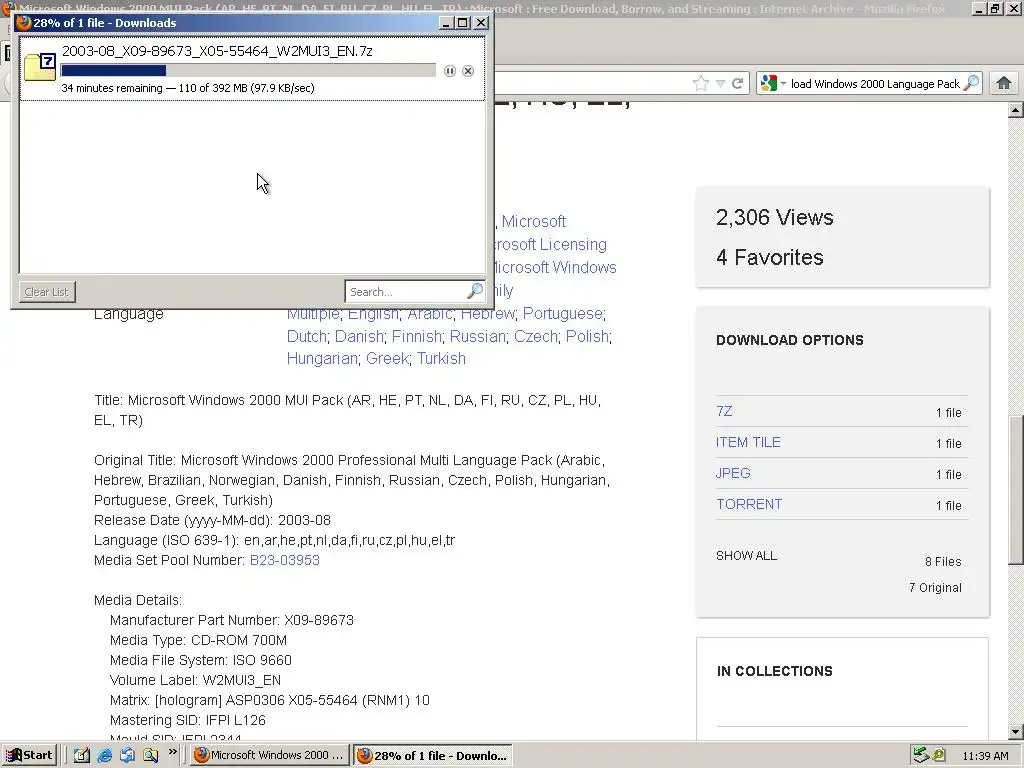The image size is (1024, 768).
Task: Click the Firefox icon in Downloads title bar
Action: pyautogui.click(x=24, y=22)
